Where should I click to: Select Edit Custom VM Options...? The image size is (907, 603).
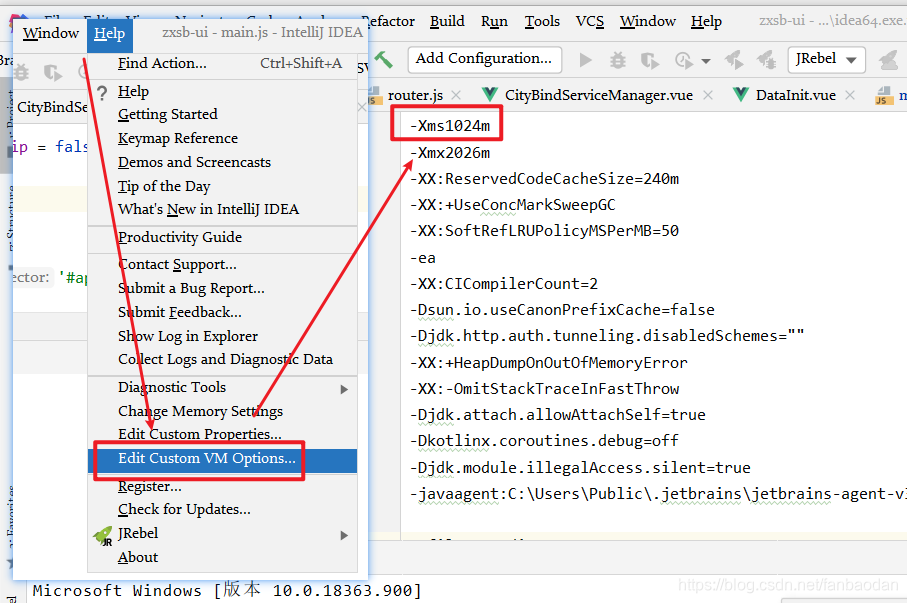223,459
